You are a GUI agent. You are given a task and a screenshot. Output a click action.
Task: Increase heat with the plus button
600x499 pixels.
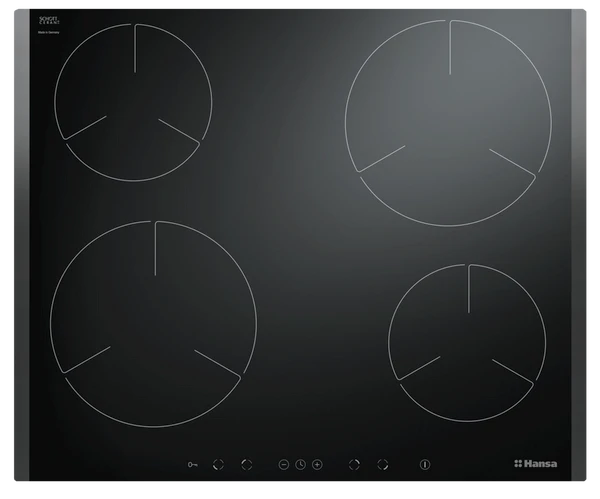click(317, 464)
